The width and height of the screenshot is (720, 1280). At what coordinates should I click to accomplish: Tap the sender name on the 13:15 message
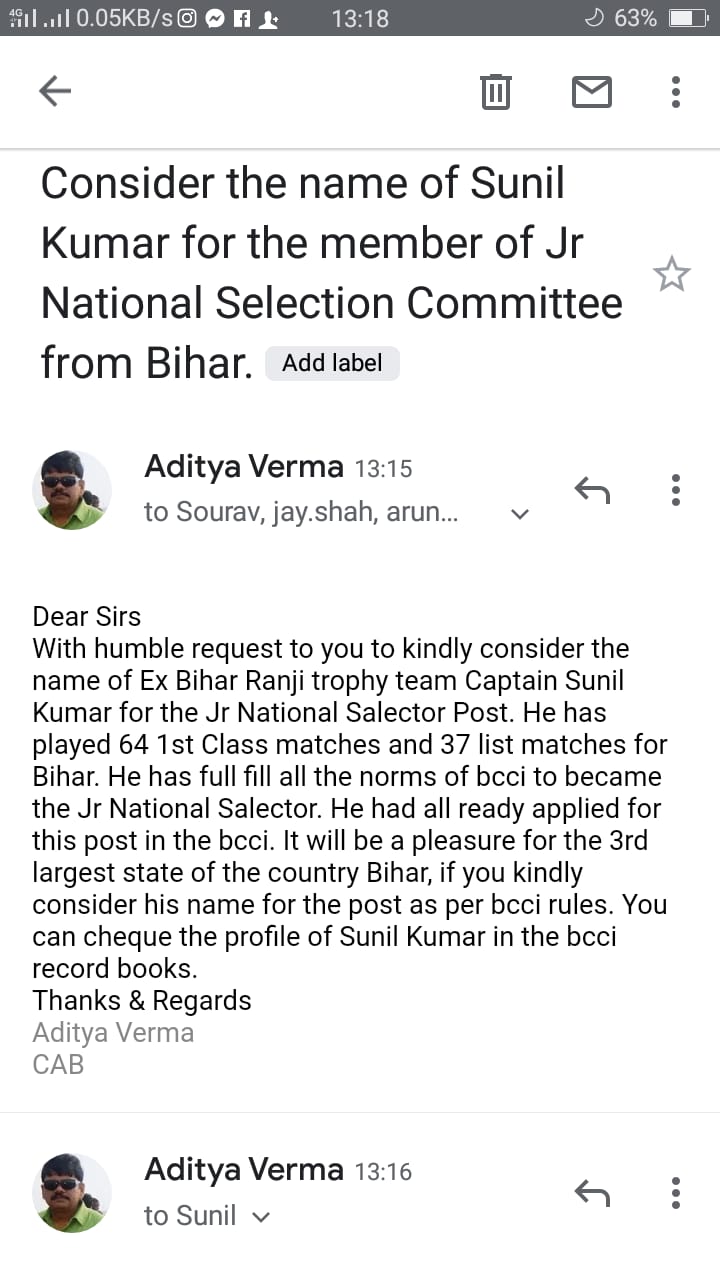pyautogui.click(x=244, y=467)
